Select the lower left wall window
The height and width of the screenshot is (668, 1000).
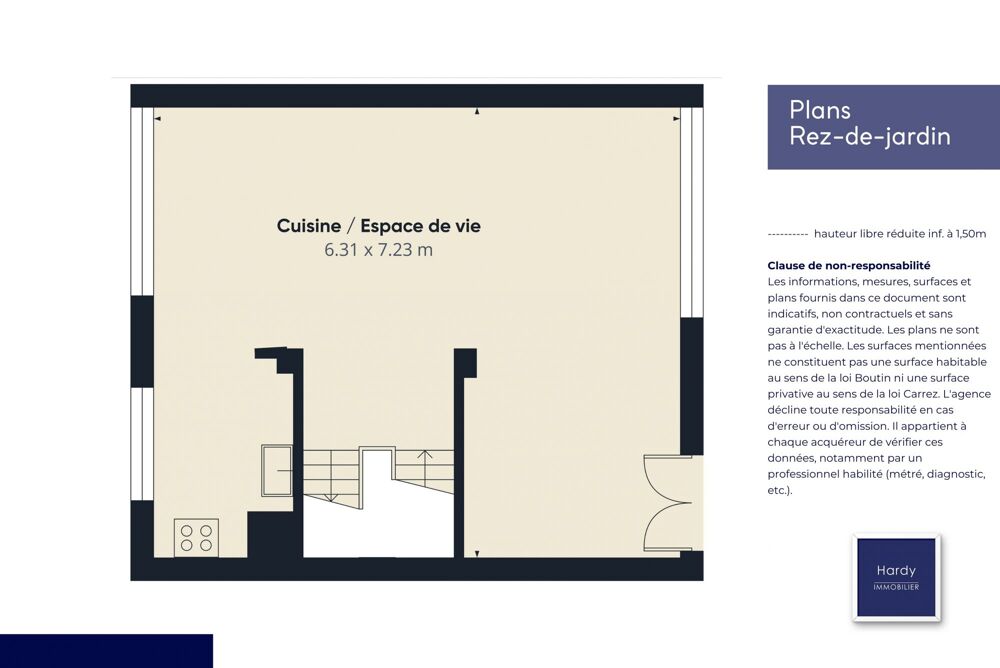point(142,443)
